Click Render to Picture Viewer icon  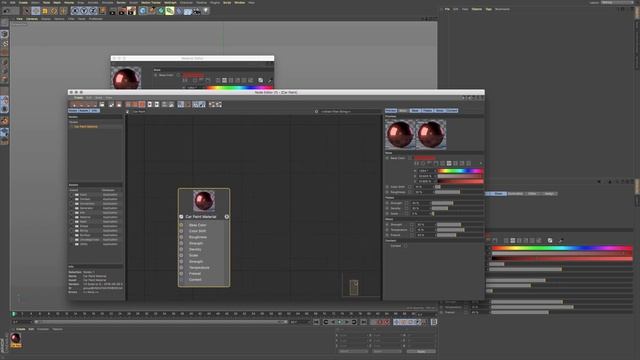coord(122,11)
